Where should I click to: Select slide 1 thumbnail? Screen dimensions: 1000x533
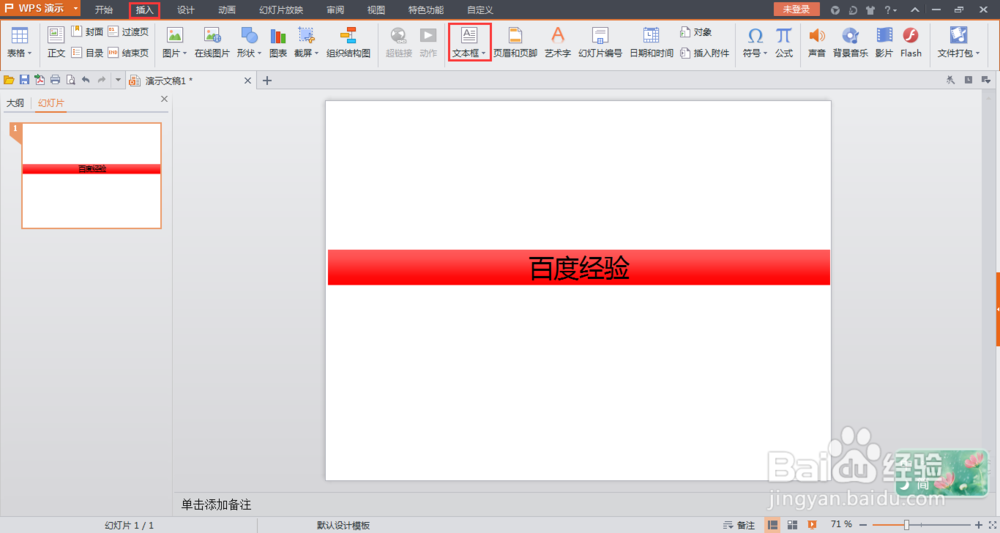pyautogui.click(x=91, y=175)
